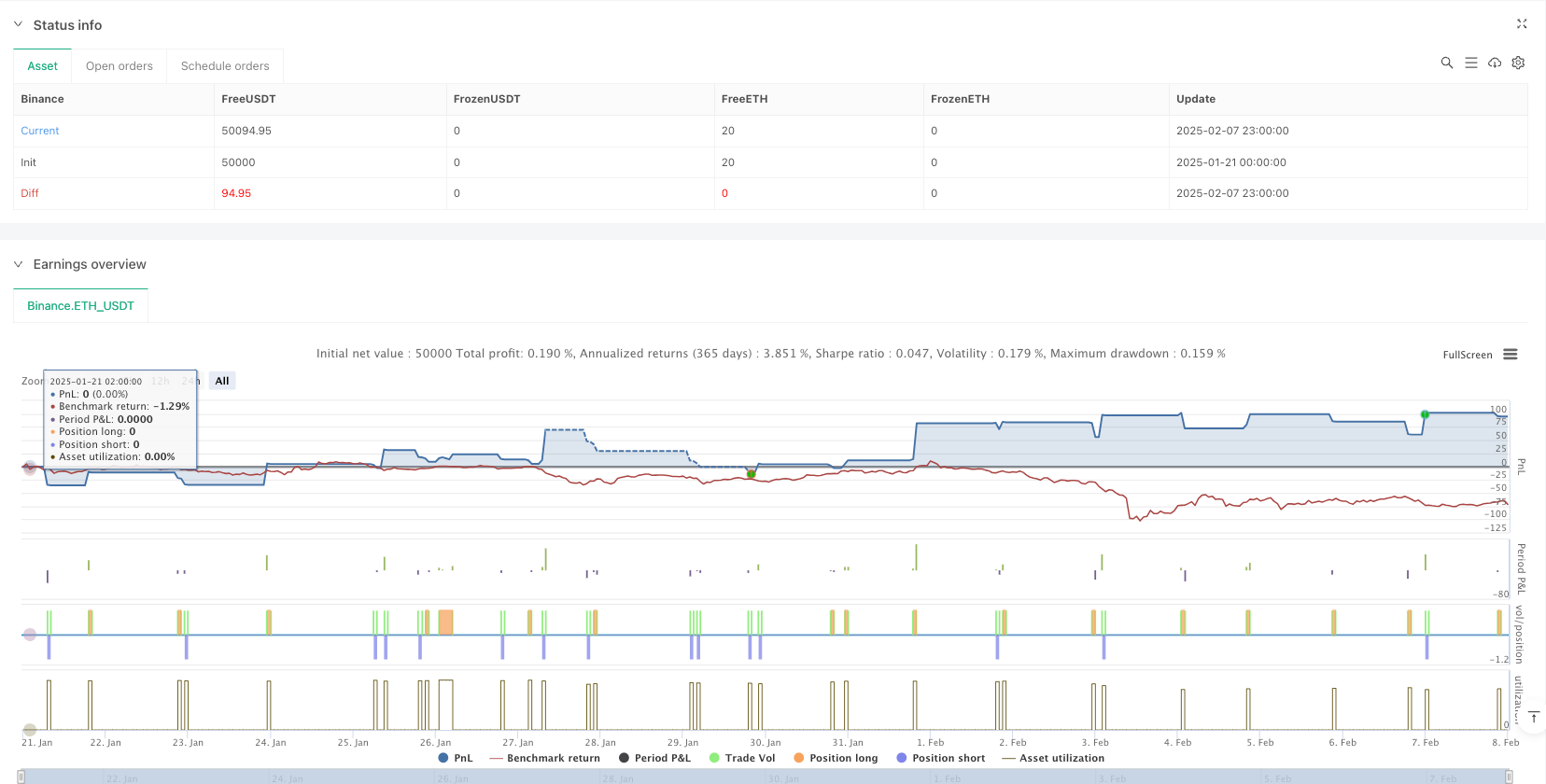Select the All zoom range button
The width and height of the screenshot is (1546, 784).
click(x=222, y=381)
